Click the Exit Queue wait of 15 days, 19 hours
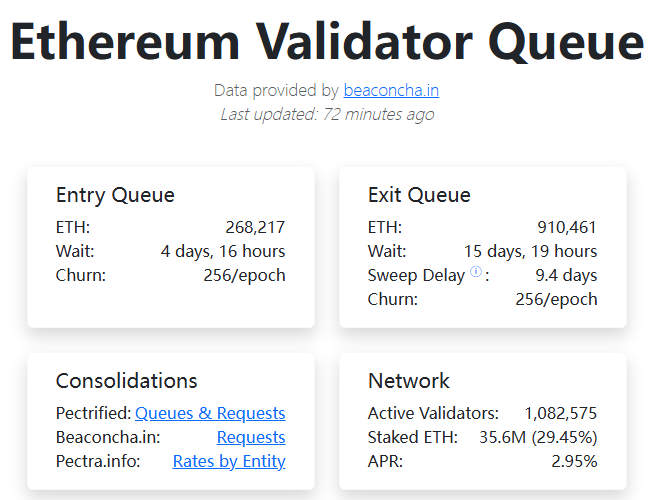 tap(530, 251)
